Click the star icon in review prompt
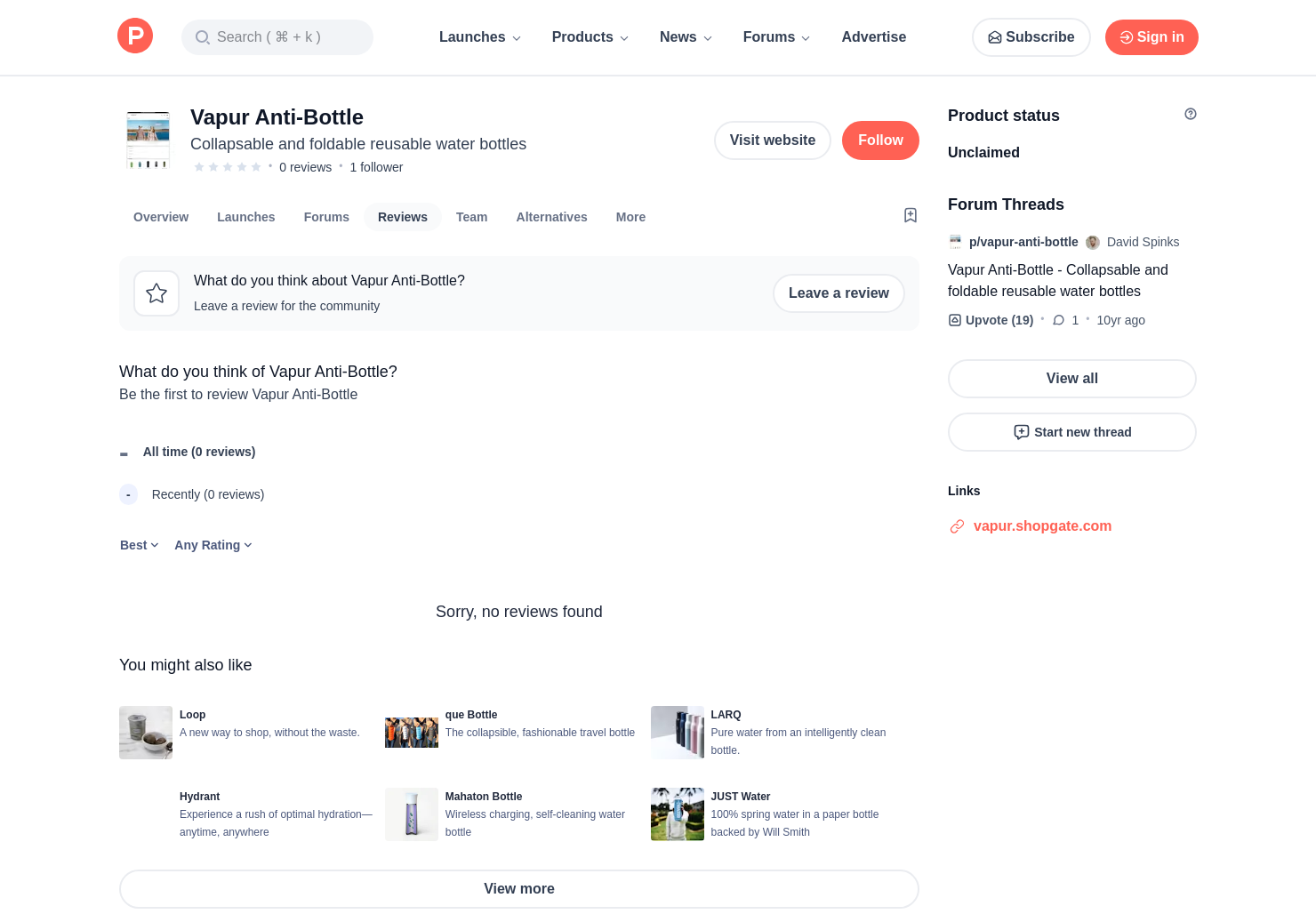Viewport: 1316px width, 922px height. pos(156,293)
